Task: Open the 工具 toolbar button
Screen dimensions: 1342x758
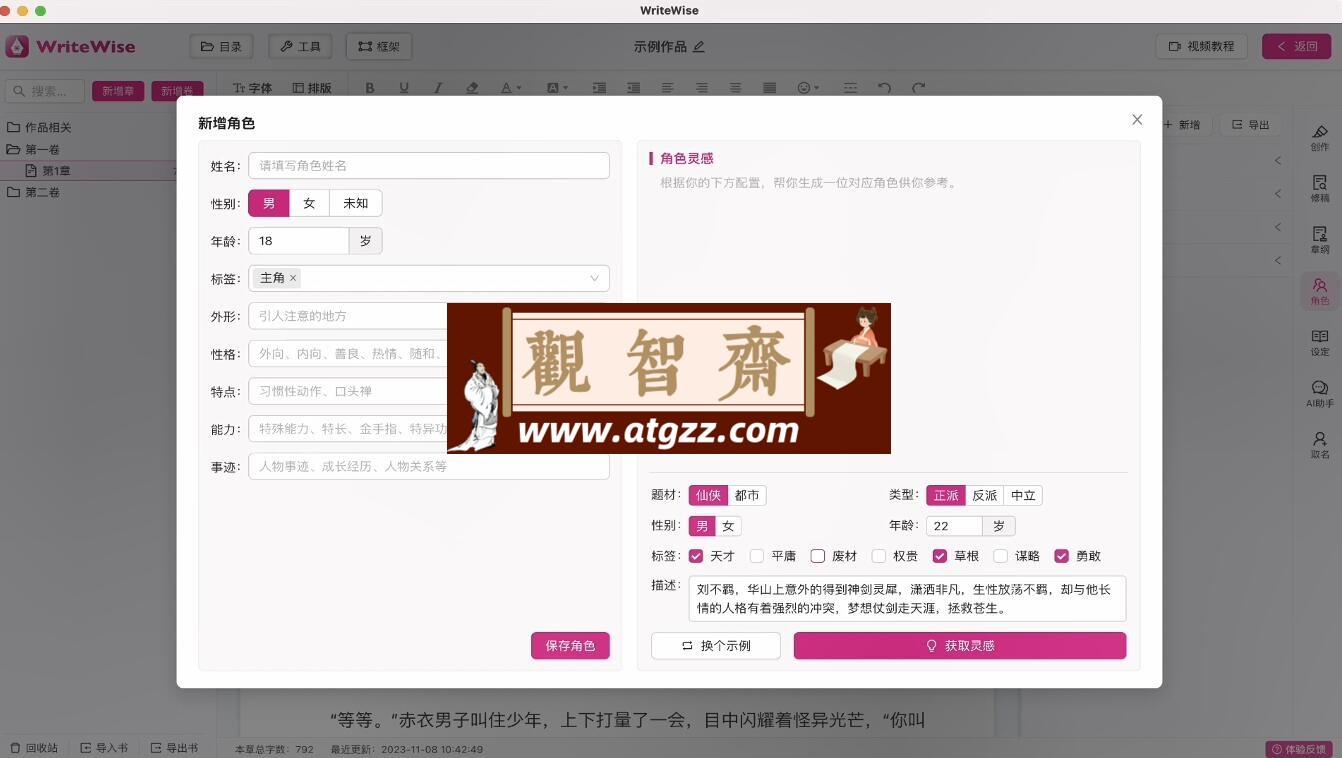Action: [x=300, y=46]
